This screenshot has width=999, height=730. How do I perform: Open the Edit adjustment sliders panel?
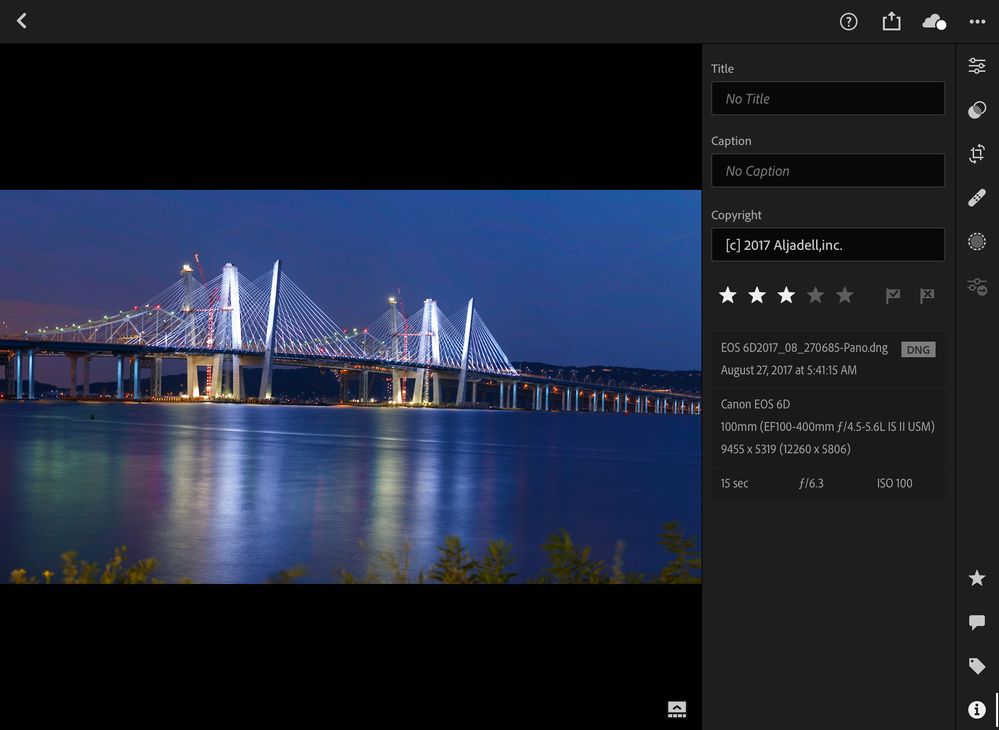[x=977, y=66]
